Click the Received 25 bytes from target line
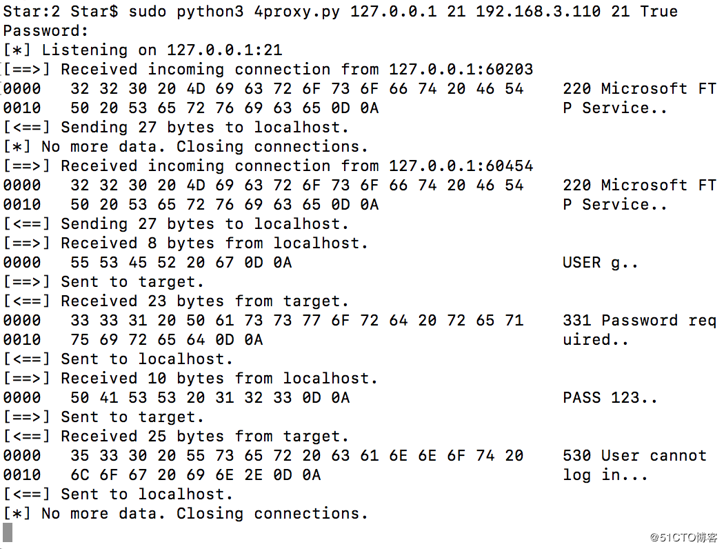This screenshot has height=549, width=724. [176, 436]
